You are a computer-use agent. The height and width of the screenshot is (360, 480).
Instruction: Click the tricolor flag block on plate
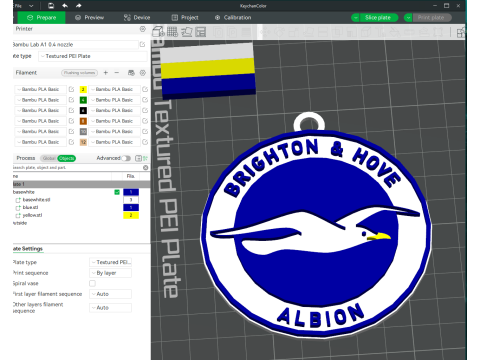coord(208,70)
